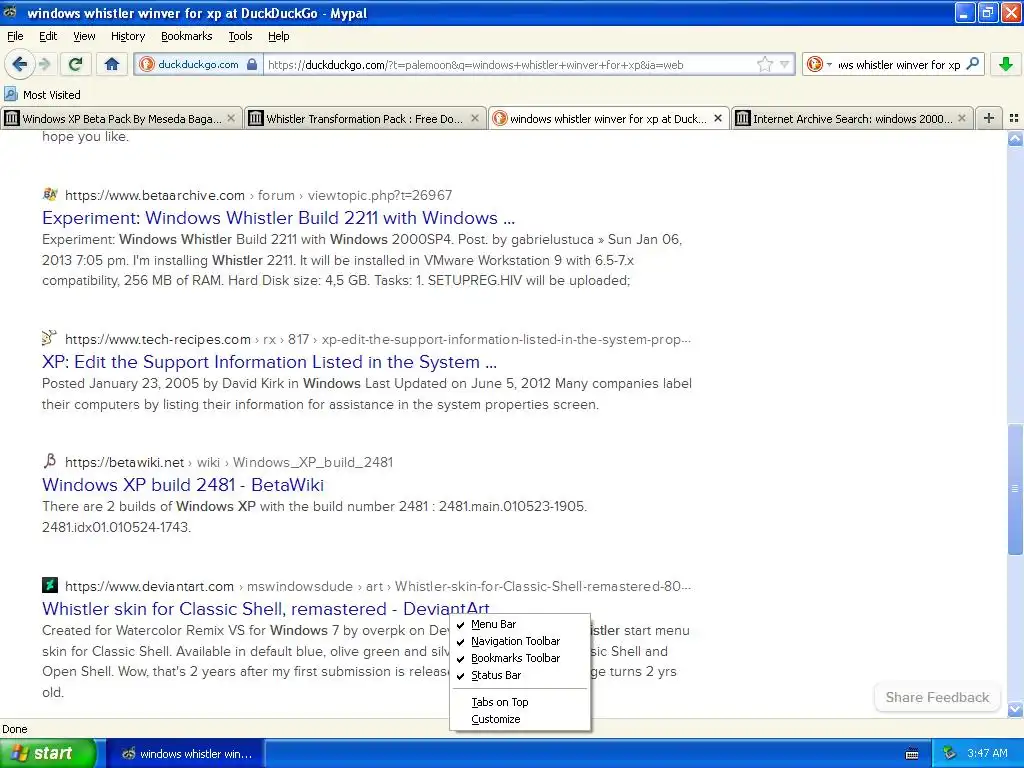Open the Downloads green arrow button
Screen dimensions: 1024x768
tap(1006, 64)
